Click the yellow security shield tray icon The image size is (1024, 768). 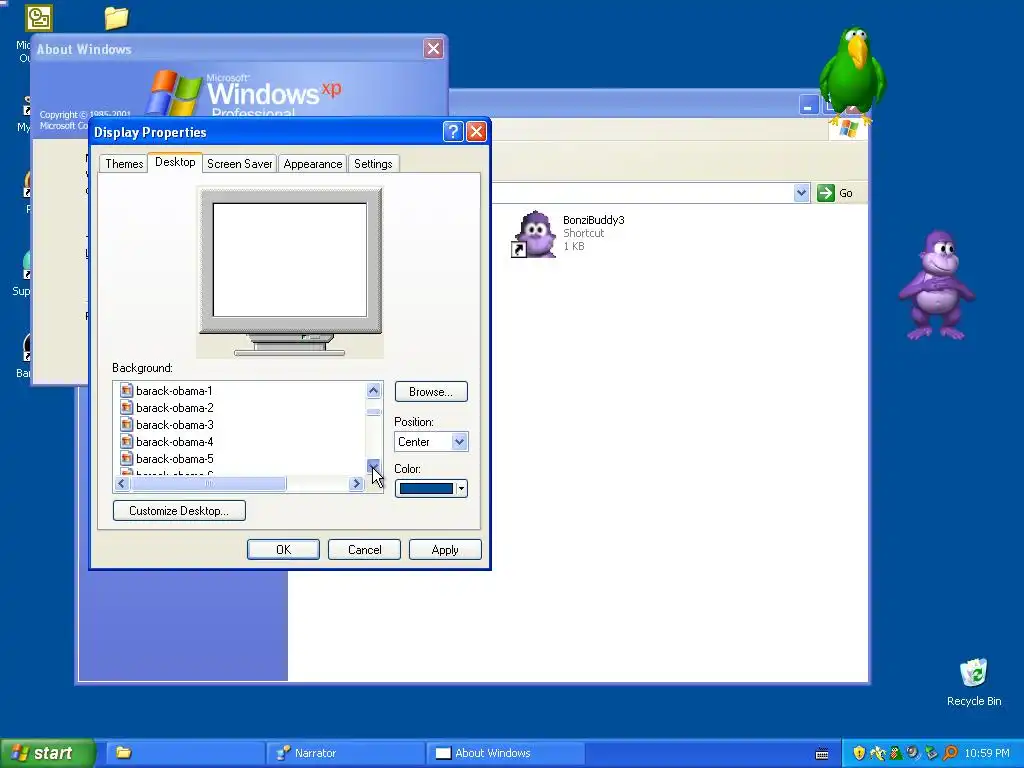pos(859,753)
